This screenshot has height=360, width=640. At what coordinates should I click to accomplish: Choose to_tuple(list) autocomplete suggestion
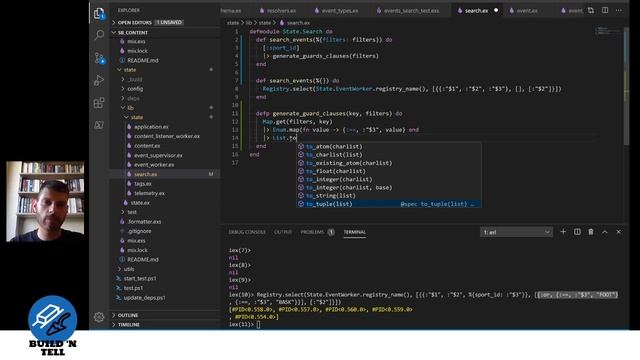389,204
